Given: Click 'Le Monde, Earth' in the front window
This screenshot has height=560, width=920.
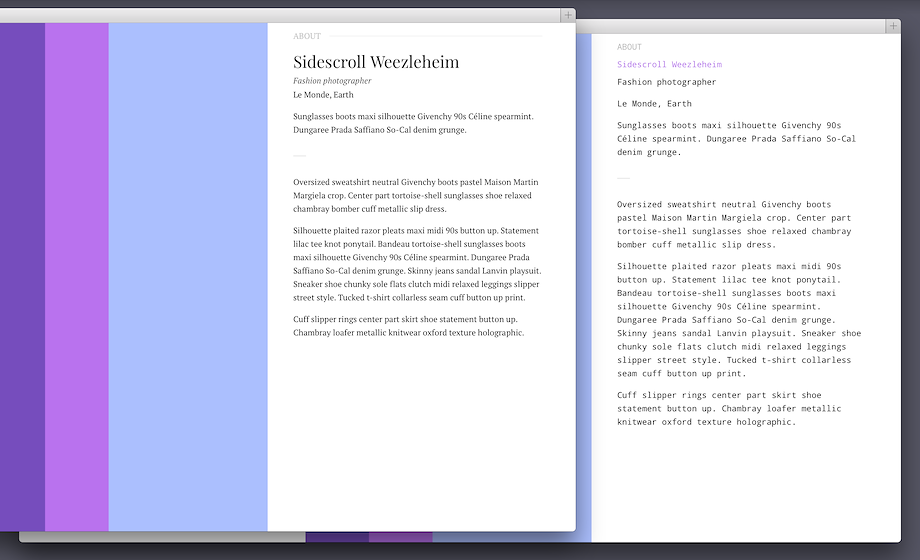Looking at the screenshot, I should pos(323,95).
